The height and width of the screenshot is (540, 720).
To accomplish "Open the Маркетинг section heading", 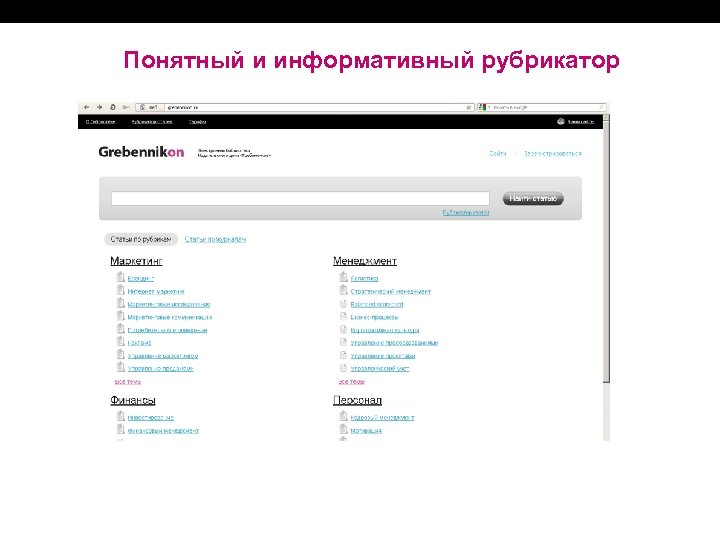I will pyautogui.click(x=136, y=261).
